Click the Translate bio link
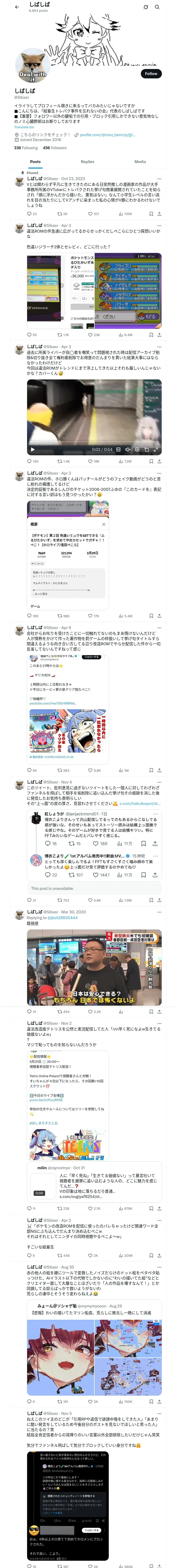Viewport: 176px width, 1568px height. tap(24, 127)
